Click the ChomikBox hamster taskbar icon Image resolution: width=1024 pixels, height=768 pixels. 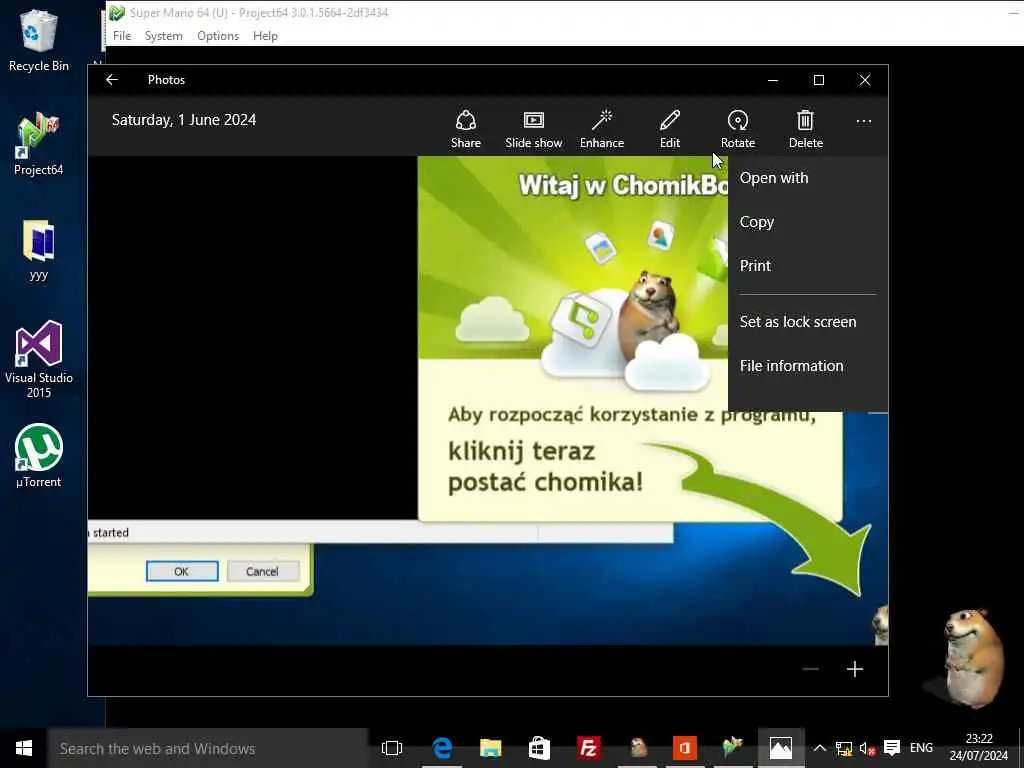point(637,748)
